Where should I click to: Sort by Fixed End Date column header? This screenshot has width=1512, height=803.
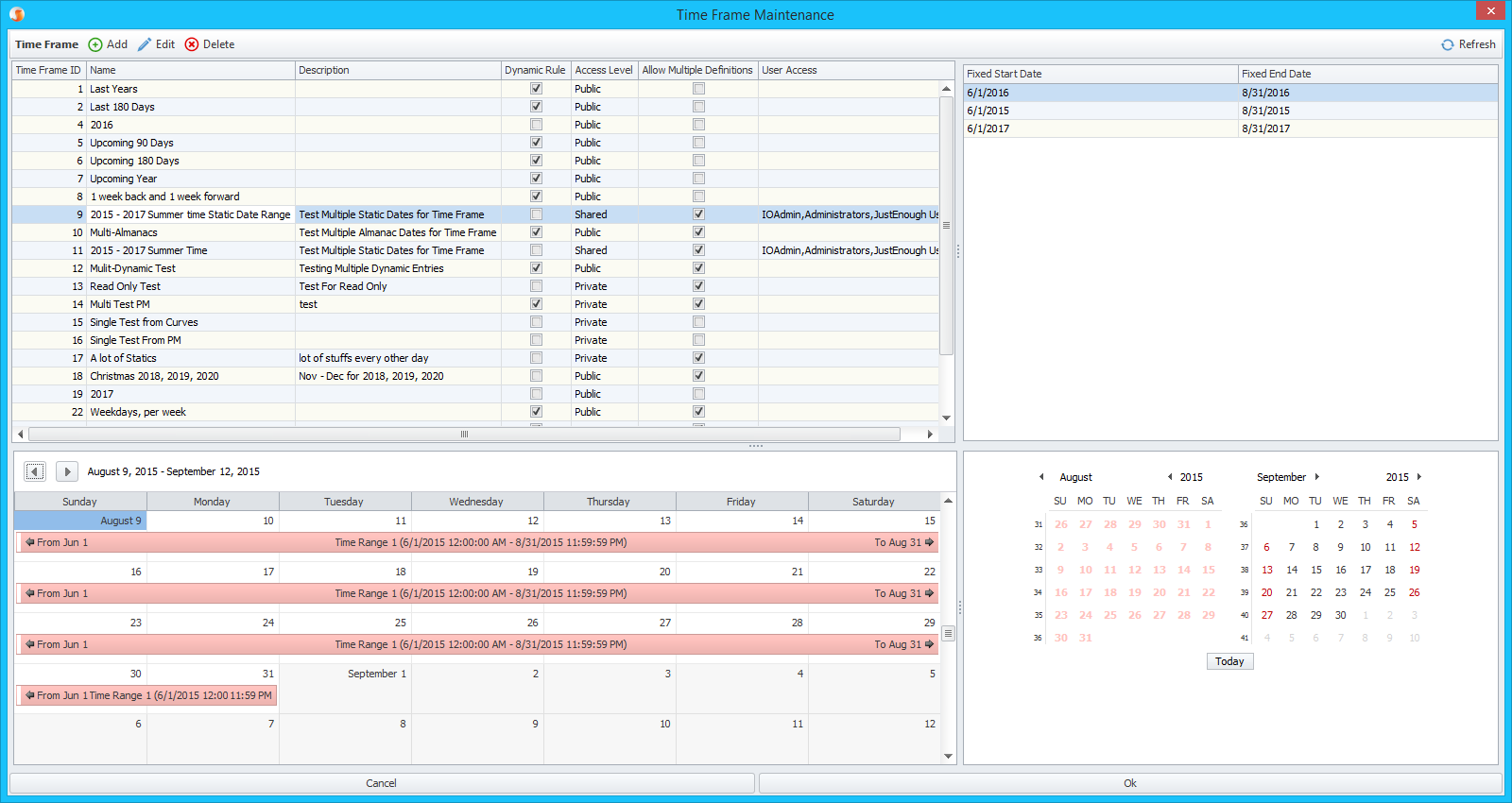(x=1368, y=74)
